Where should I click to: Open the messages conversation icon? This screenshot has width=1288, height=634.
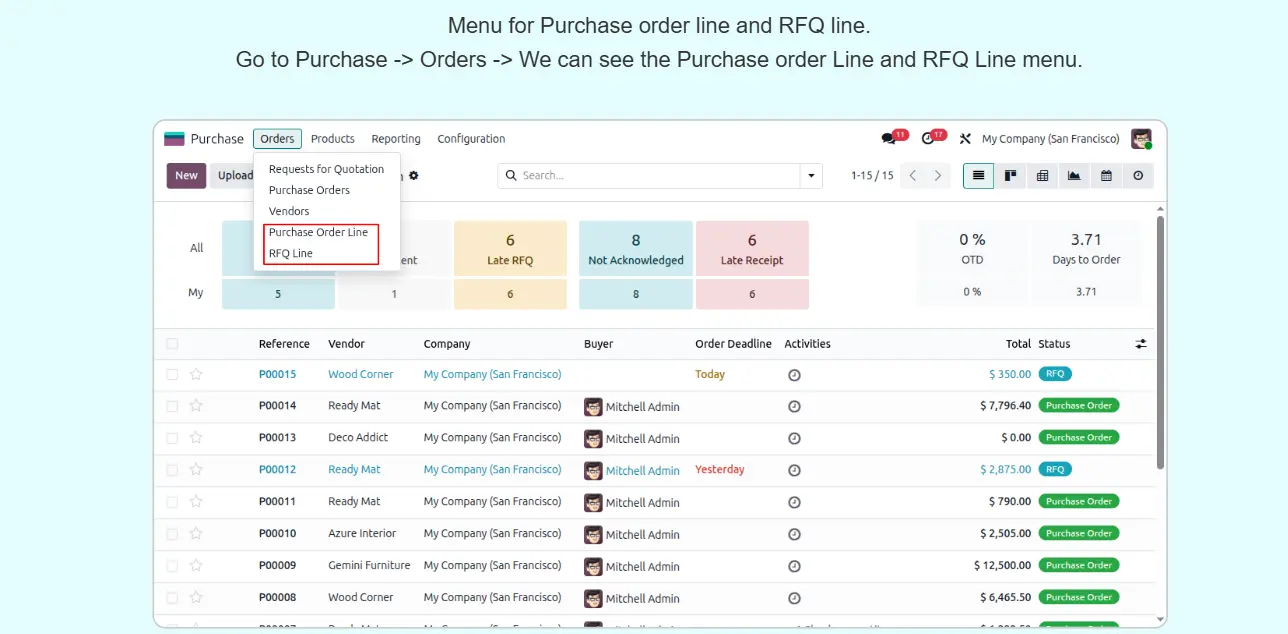pyautogui.click(x=888, y=139)
